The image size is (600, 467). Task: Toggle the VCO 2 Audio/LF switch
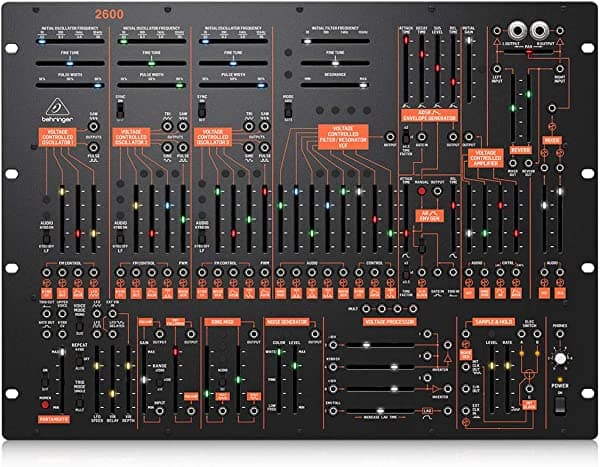click(x=120, y=238)
